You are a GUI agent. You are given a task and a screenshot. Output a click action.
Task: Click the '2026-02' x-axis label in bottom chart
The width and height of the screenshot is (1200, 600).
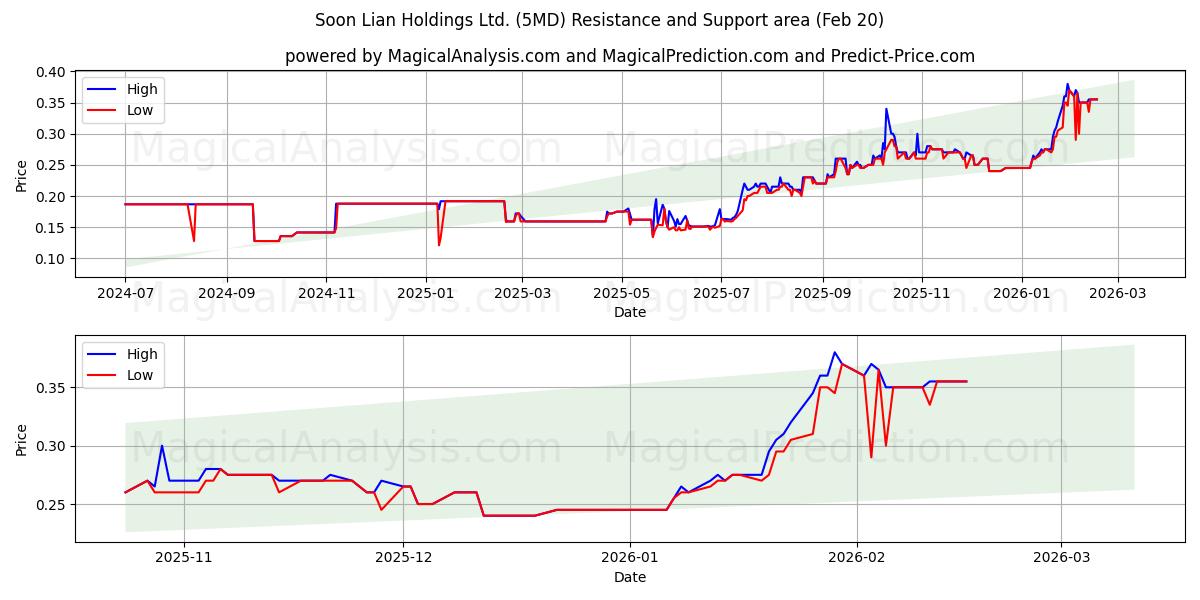pos(859,560)
